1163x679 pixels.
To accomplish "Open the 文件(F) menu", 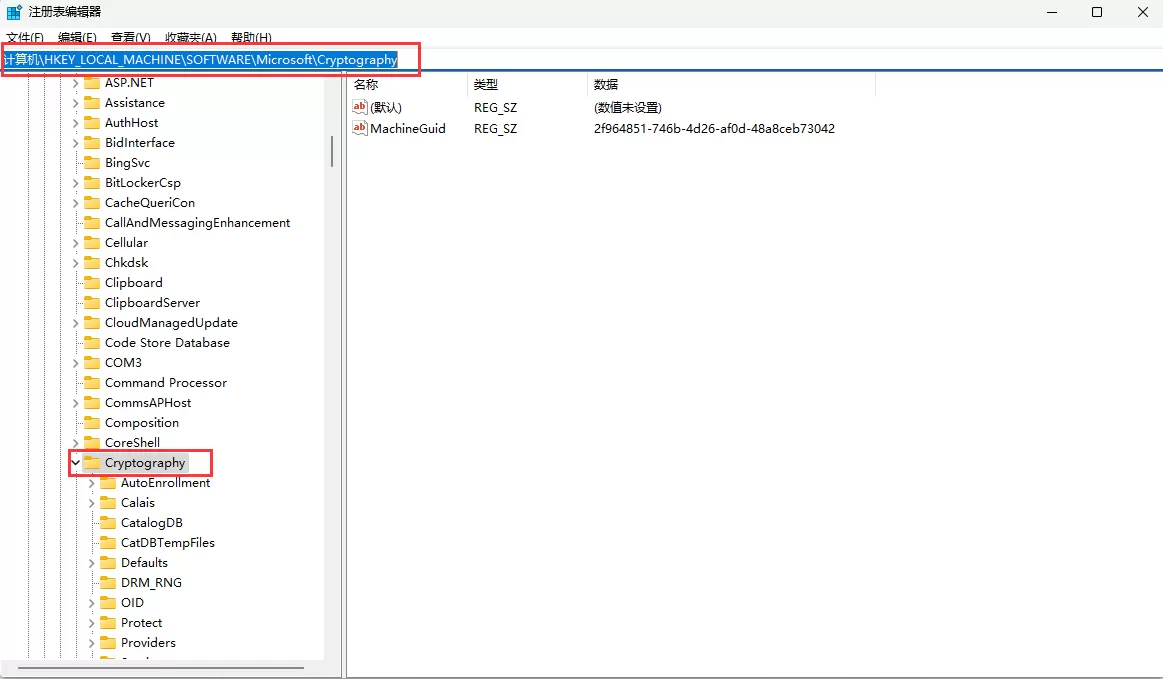I will pos(25,38).
